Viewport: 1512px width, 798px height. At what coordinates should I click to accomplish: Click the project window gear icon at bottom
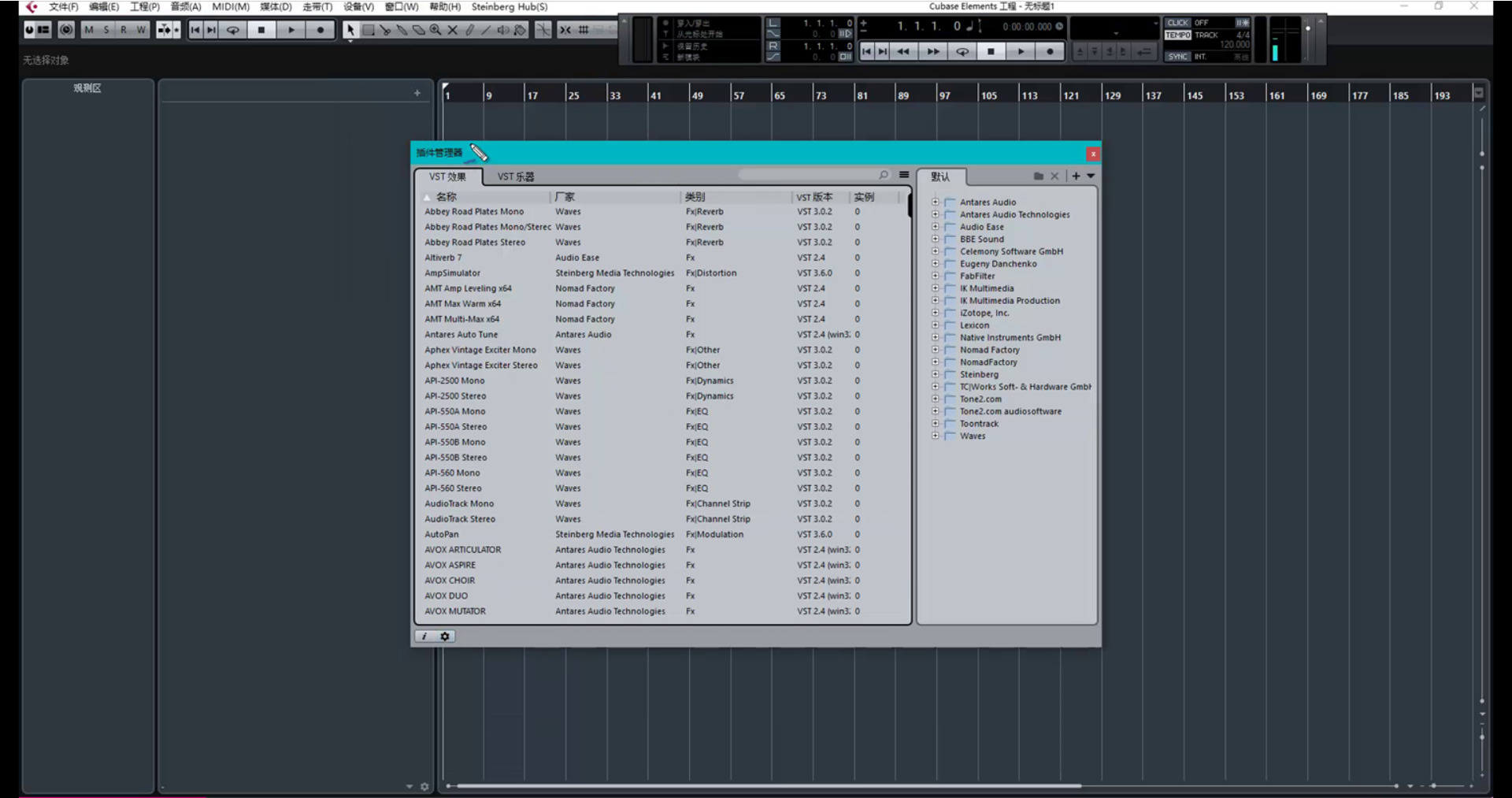(x=424, y=787)
